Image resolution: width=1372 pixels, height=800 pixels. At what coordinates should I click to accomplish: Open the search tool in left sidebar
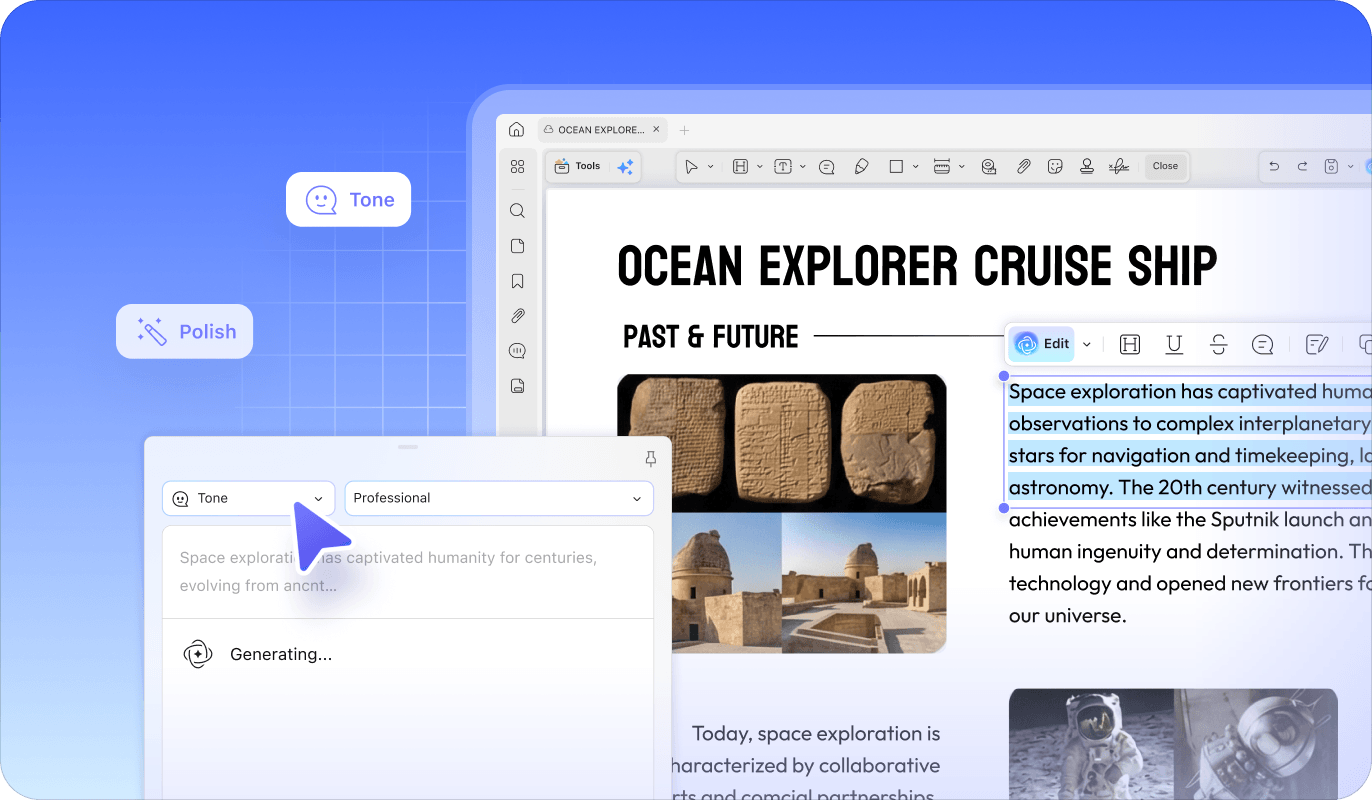pyautogui.click(x=517, y=211)
